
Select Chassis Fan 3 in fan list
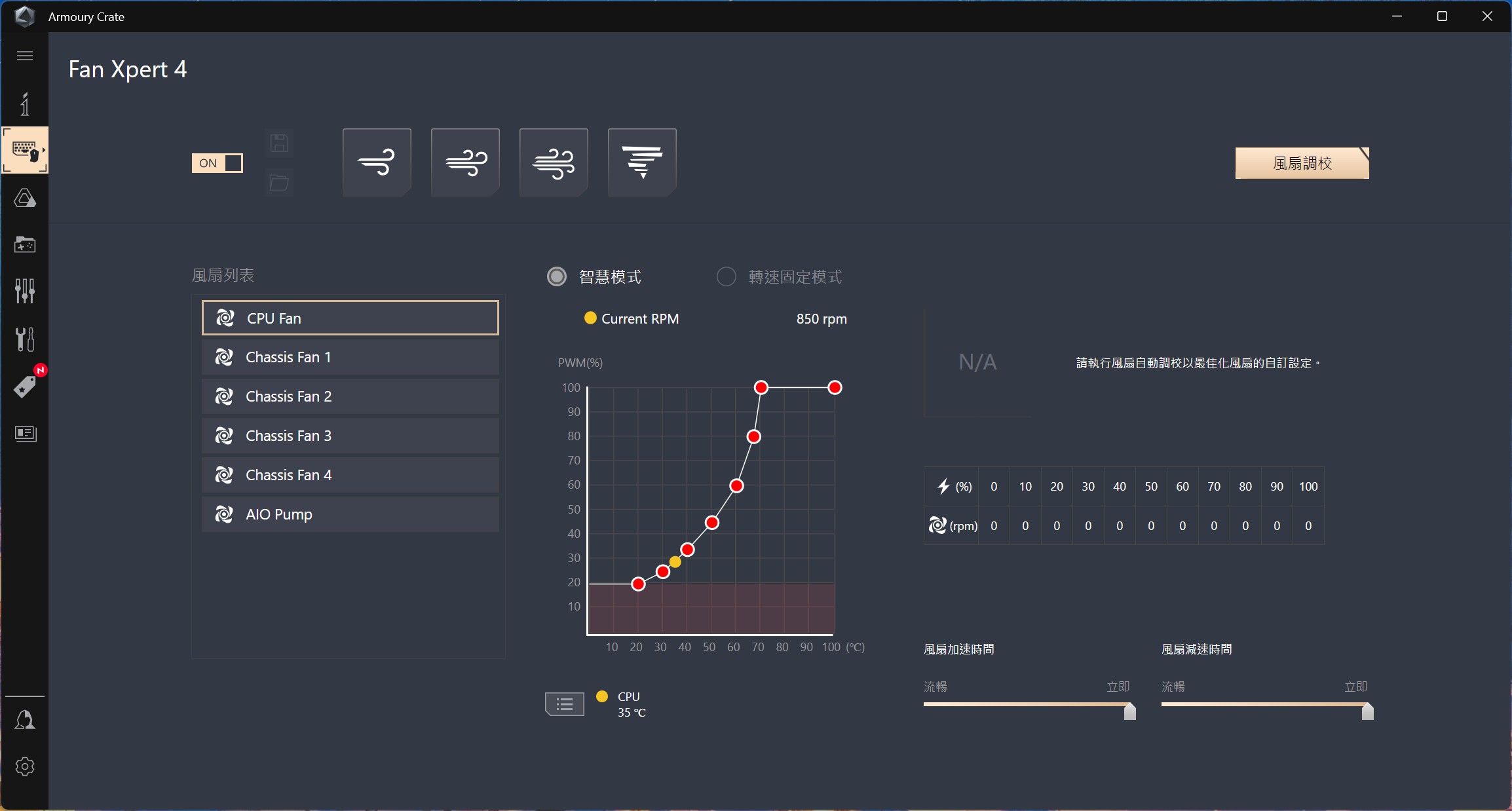[350, 436]
